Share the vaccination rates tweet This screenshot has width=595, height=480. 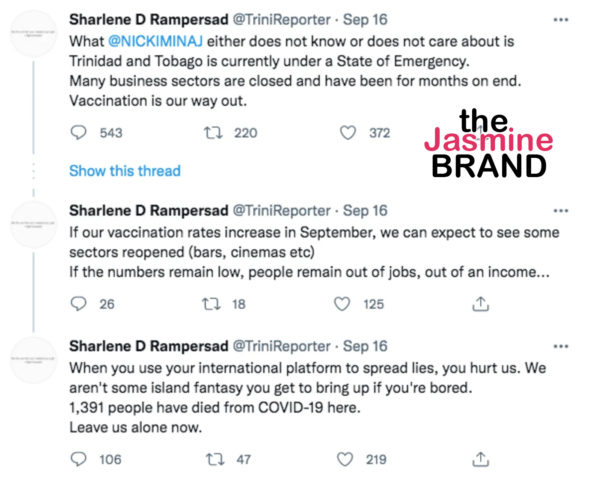[480, 304]
